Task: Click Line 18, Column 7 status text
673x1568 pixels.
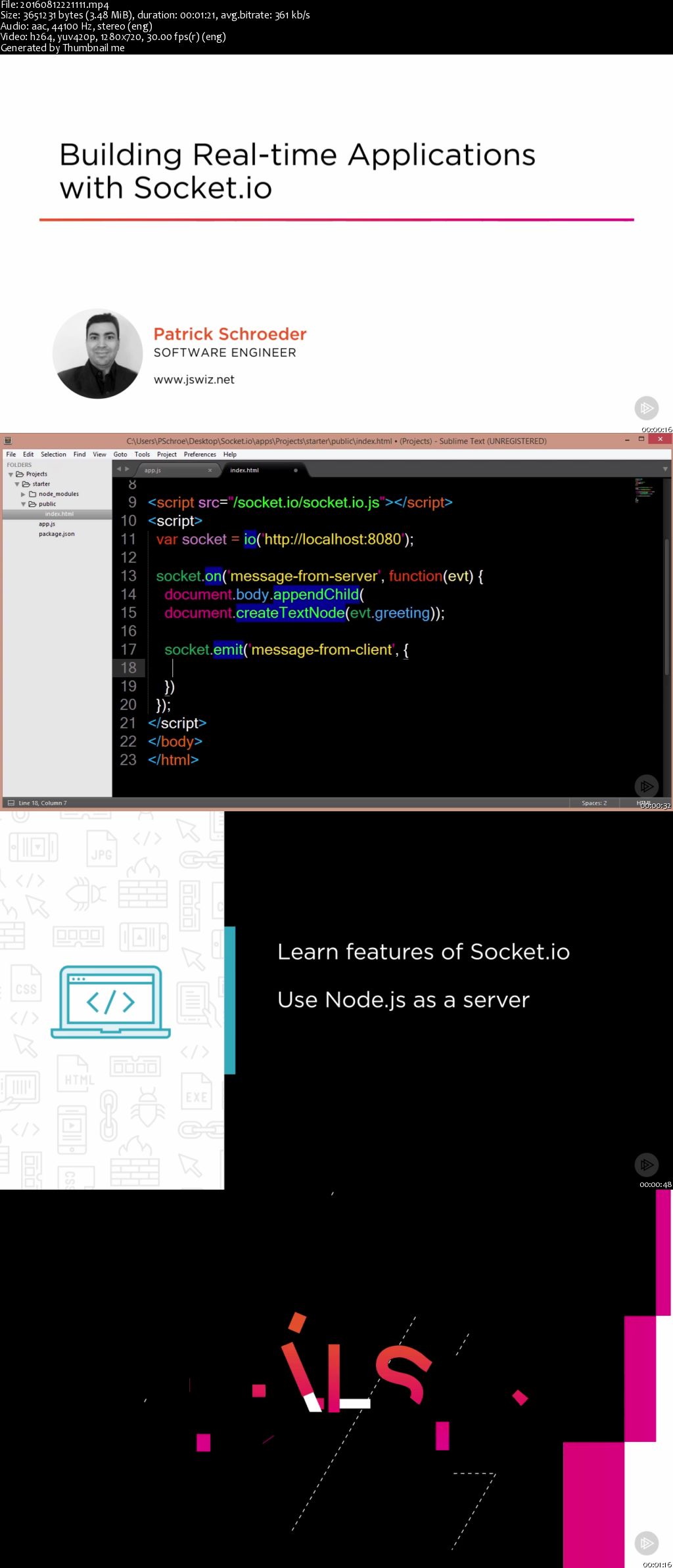Action: [x=43, y=803]
